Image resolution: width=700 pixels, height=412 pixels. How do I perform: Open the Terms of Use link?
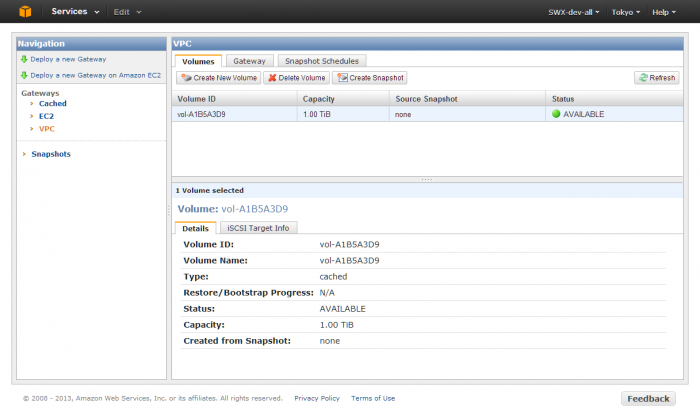(x=373, y=398)
